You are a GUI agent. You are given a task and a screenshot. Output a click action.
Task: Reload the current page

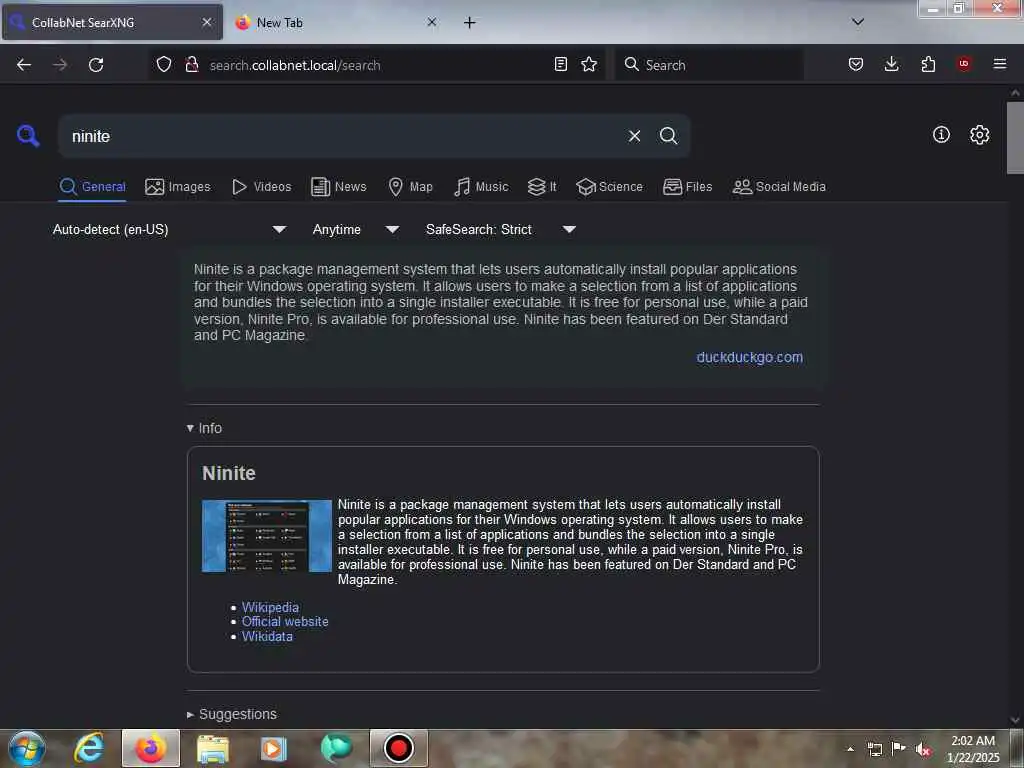tap(96, 65)
